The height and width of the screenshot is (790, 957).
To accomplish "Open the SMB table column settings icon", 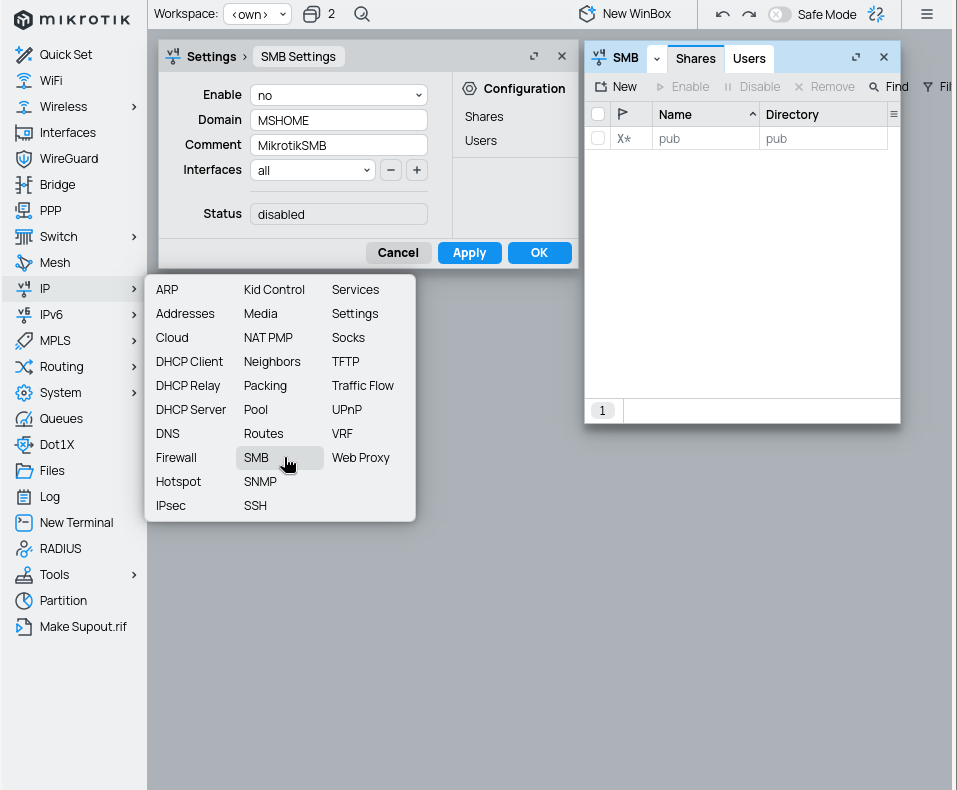I will [x=894, y=114].
